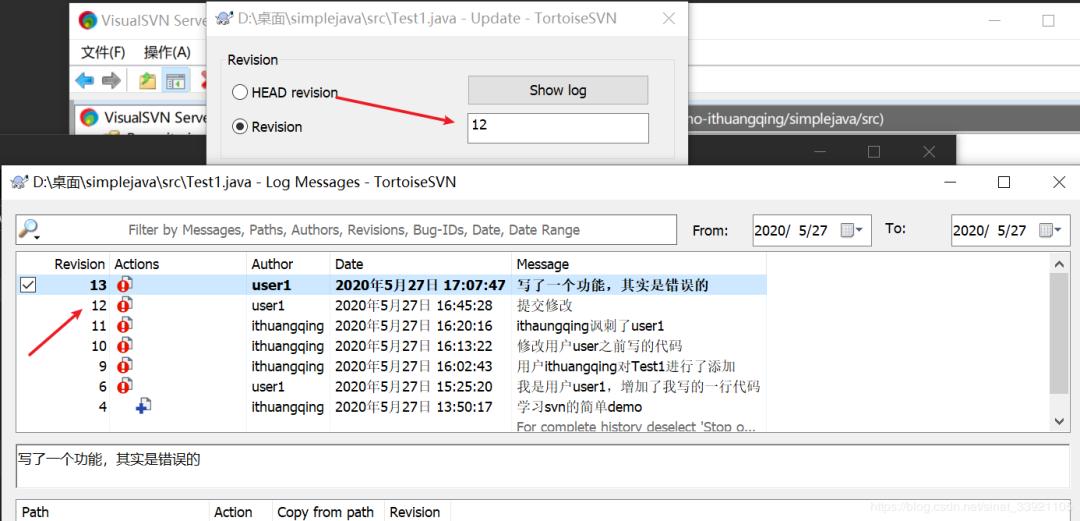Viewport: 1080px width, 521px height.
Task: Click the filter search magnifier icon
Action: (29, 229)
